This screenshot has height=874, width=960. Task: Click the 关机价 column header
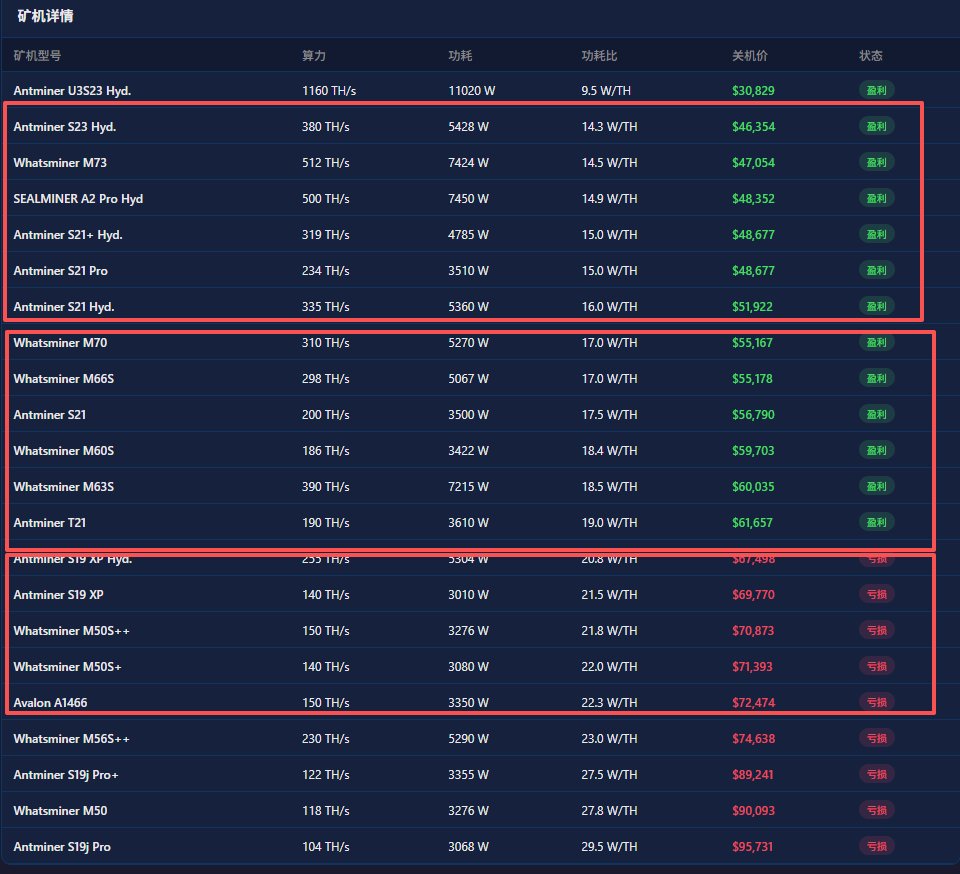pos(750,56)
